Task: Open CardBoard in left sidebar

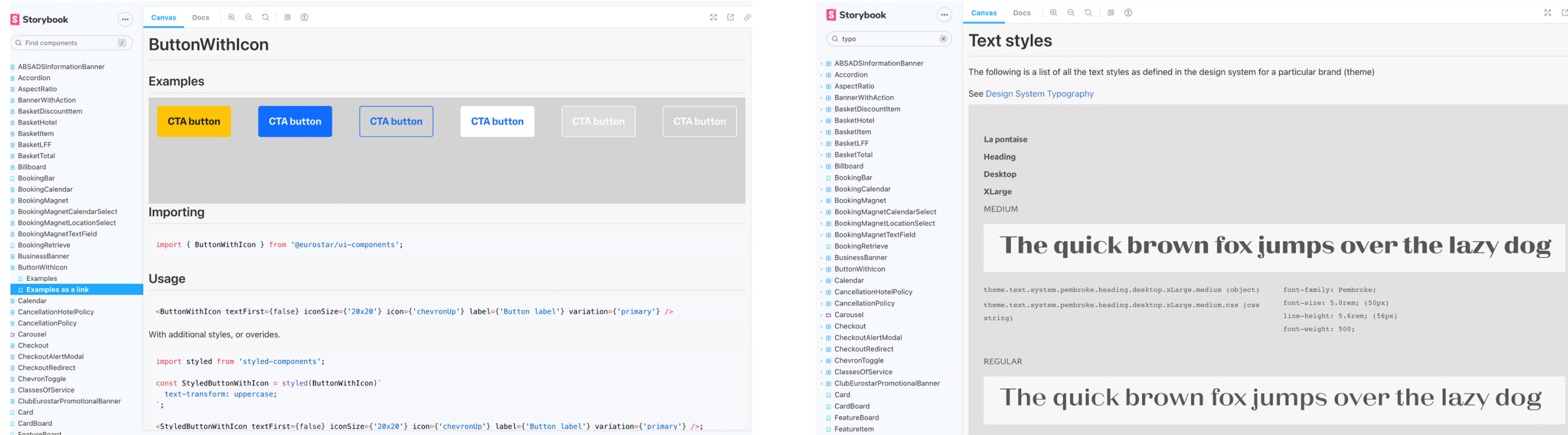Action: 35,424
